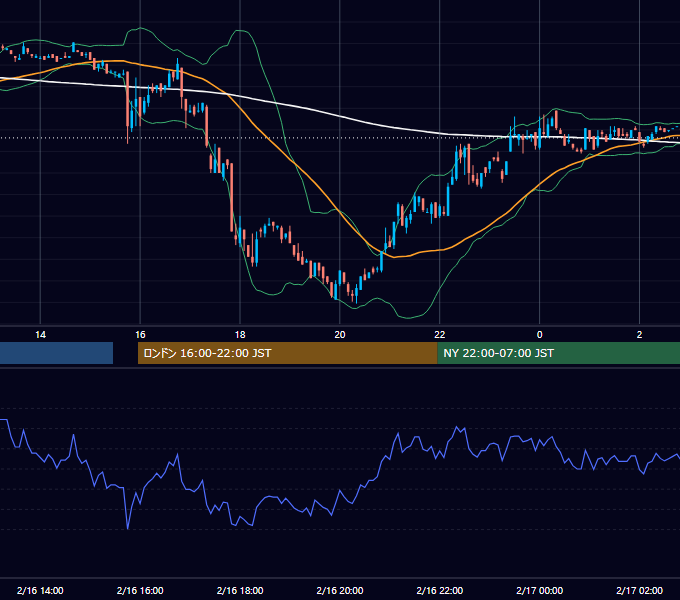Click the 20 hour label on price chart axis
This screenshot has height=600, width=680.
coord(340,335)
